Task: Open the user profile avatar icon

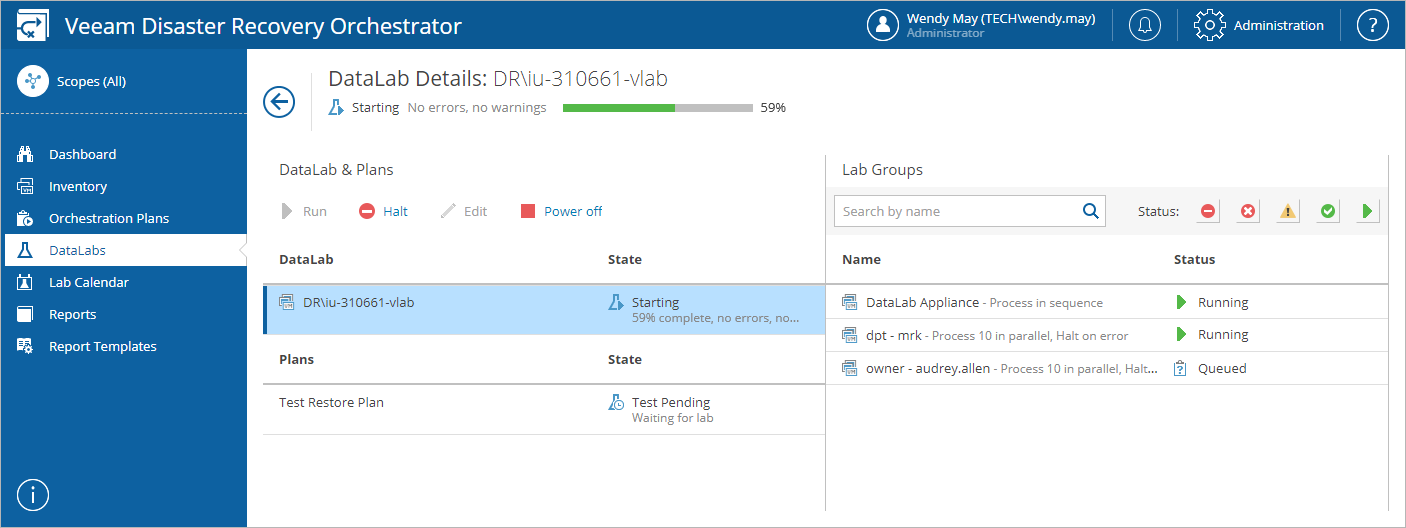Action: tap(883, 26)
